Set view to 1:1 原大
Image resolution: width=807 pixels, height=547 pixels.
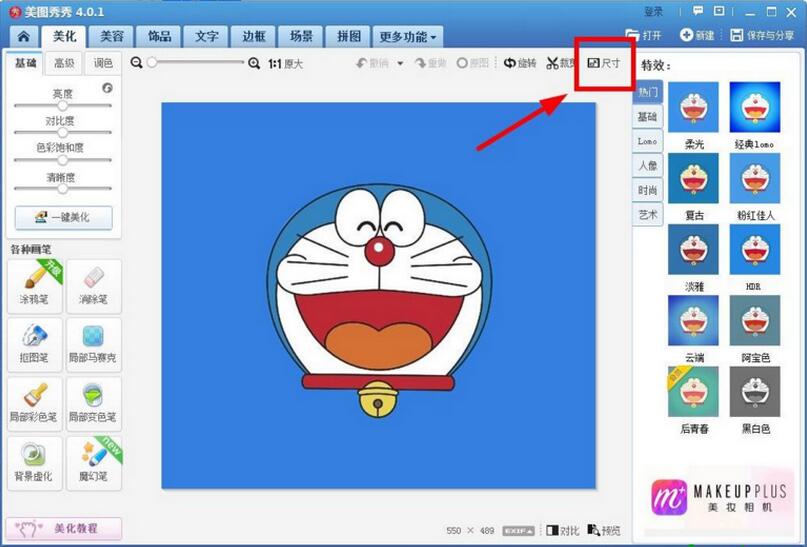(x=286, y=64)
